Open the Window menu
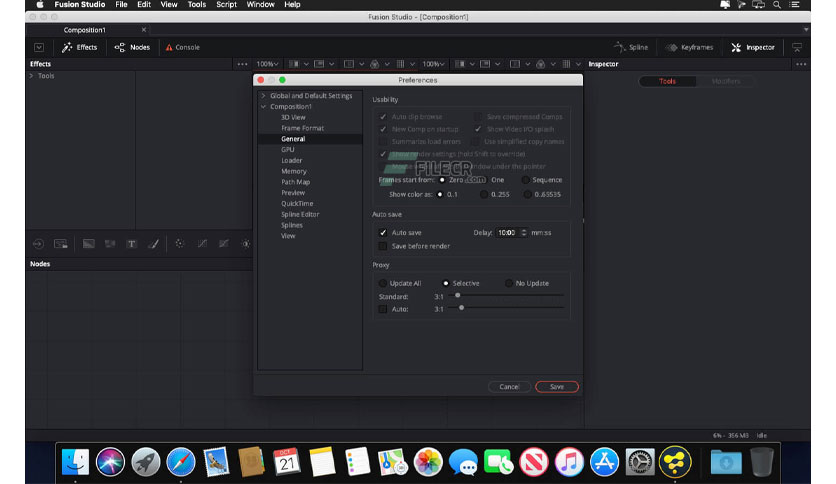The width and height of the screenshot is (836, 484). [260, 5]
